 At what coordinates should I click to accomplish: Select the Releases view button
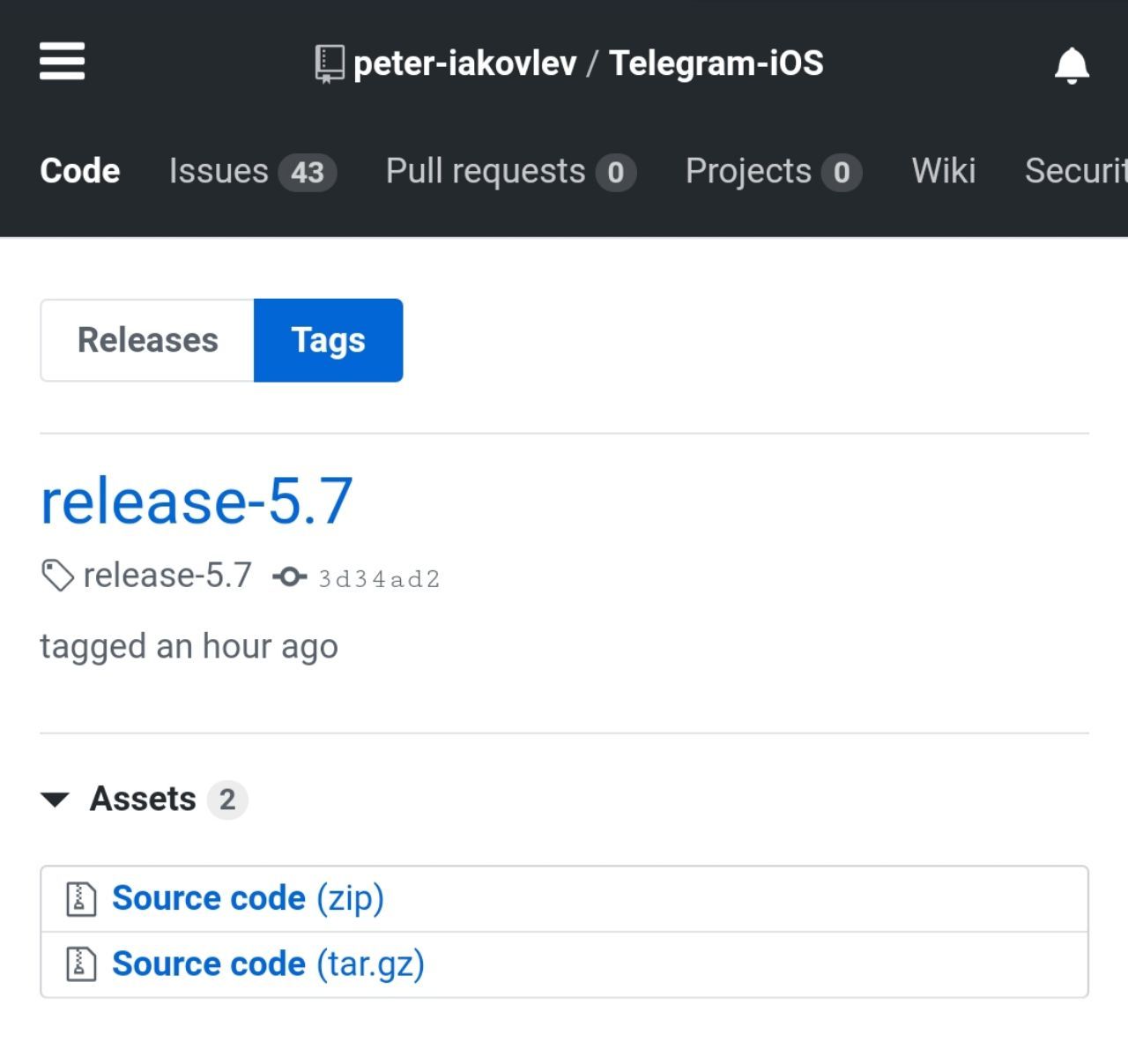(147, 340)
